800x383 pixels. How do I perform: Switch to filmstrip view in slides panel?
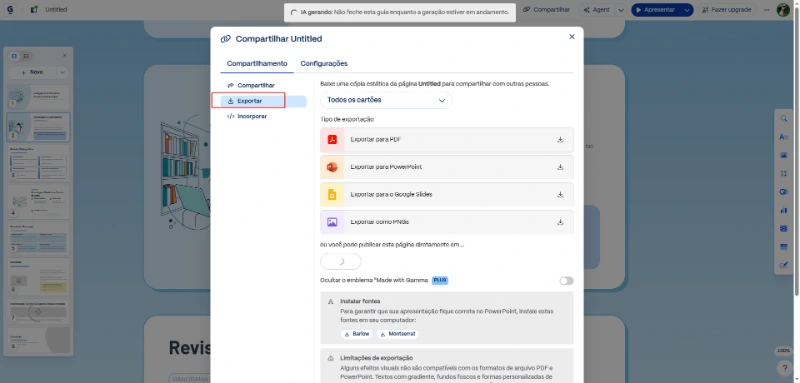pyautogui.click(x=15, y=56)
